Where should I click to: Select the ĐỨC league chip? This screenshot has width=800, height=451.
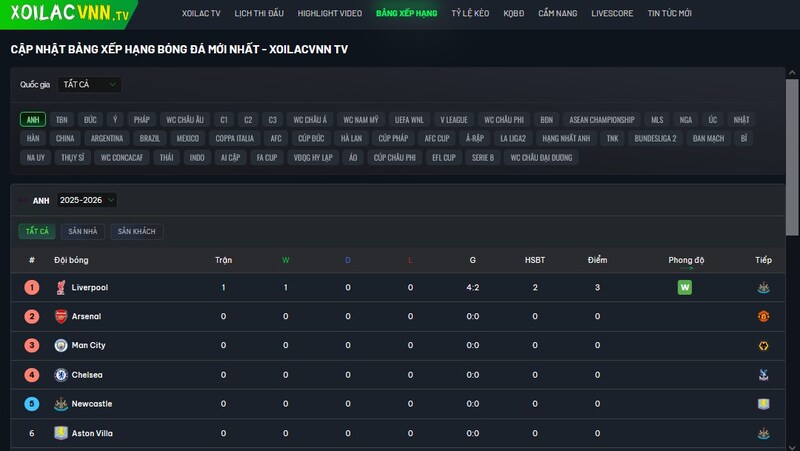point(90,119)
